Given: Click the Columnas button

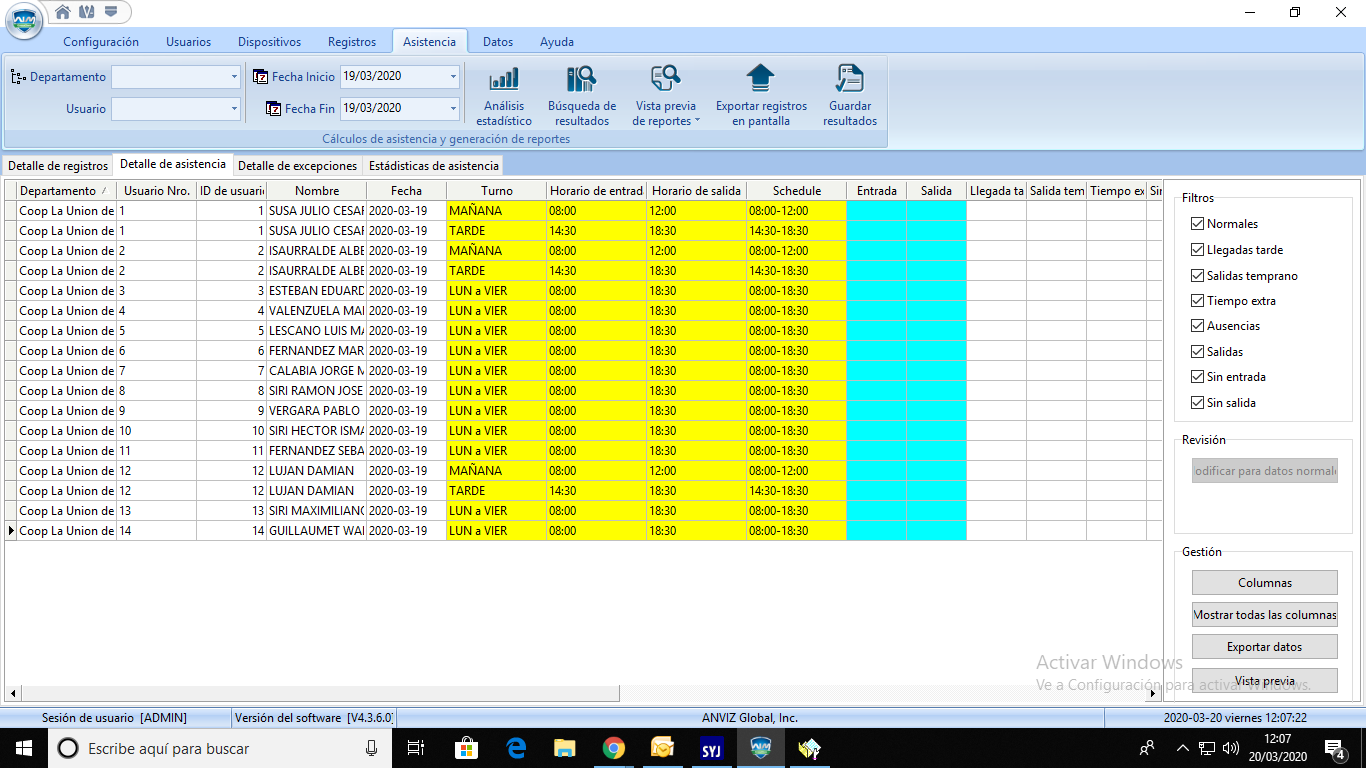Looking at the screenshot, I should pos(1265,583).
